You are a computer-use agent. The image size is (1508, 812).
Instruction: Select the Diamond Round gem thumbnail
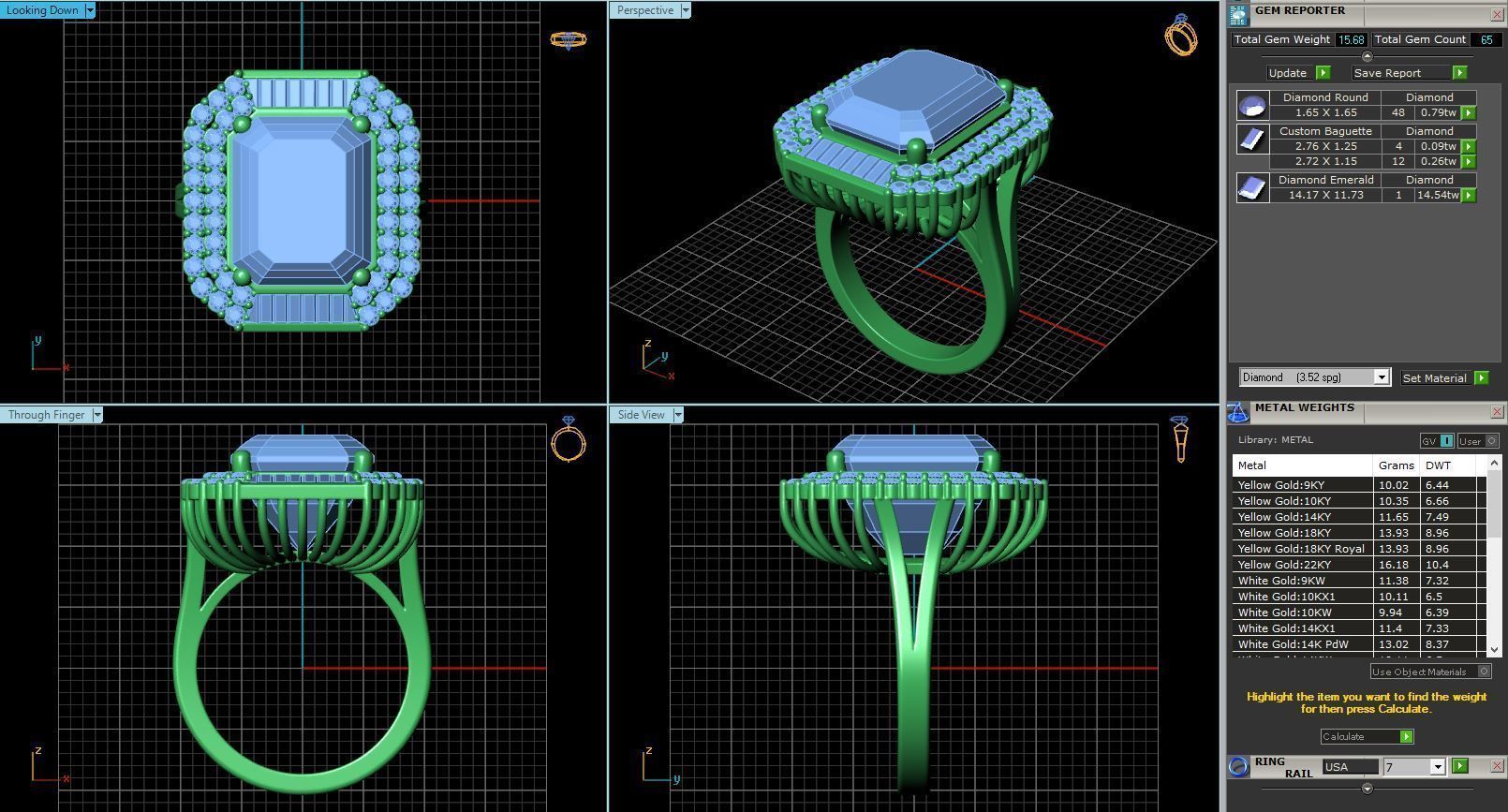point(1252,105)
